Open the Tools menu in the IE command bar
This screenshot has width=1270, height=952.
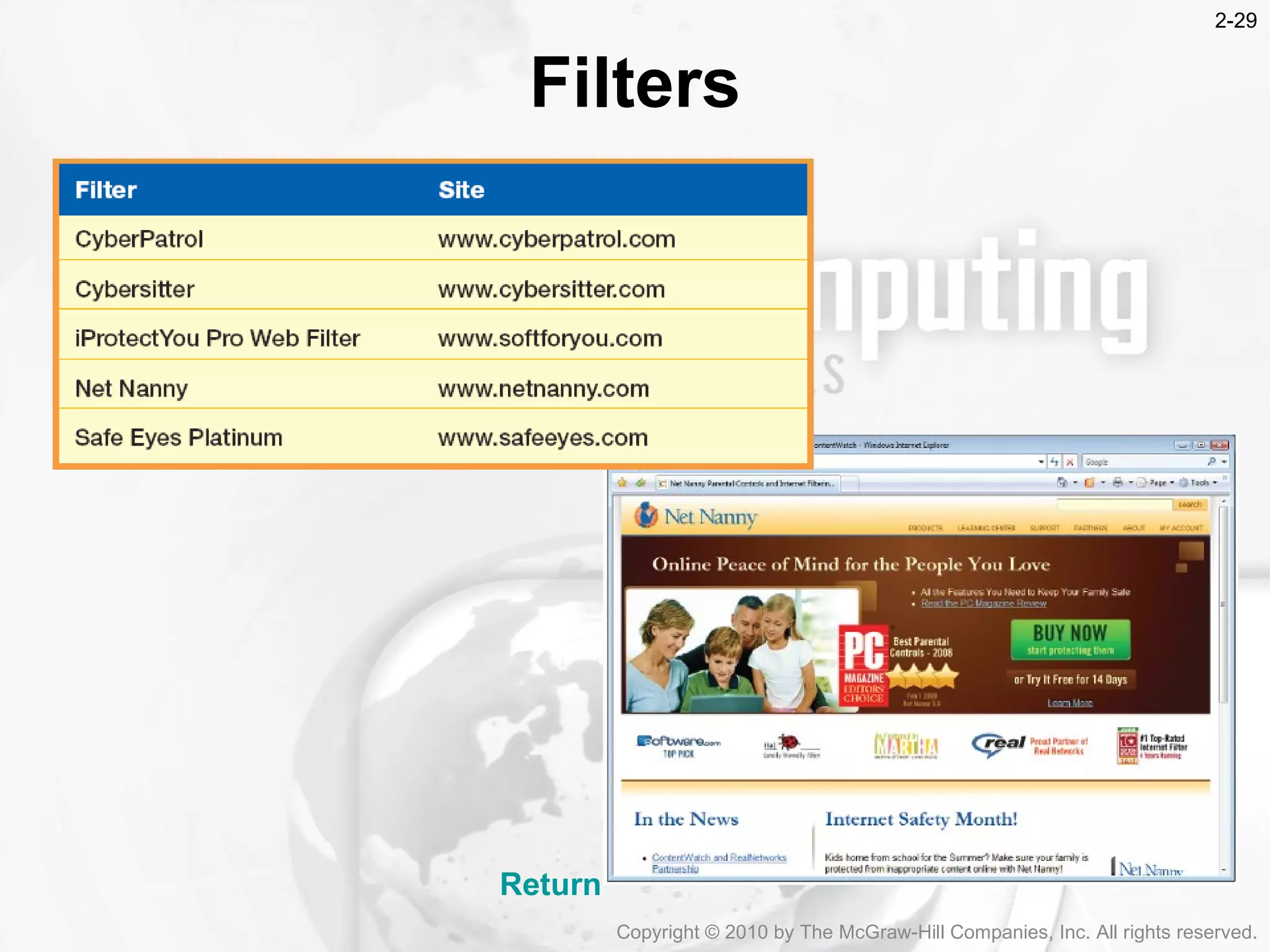click(x=1198, y=482)
